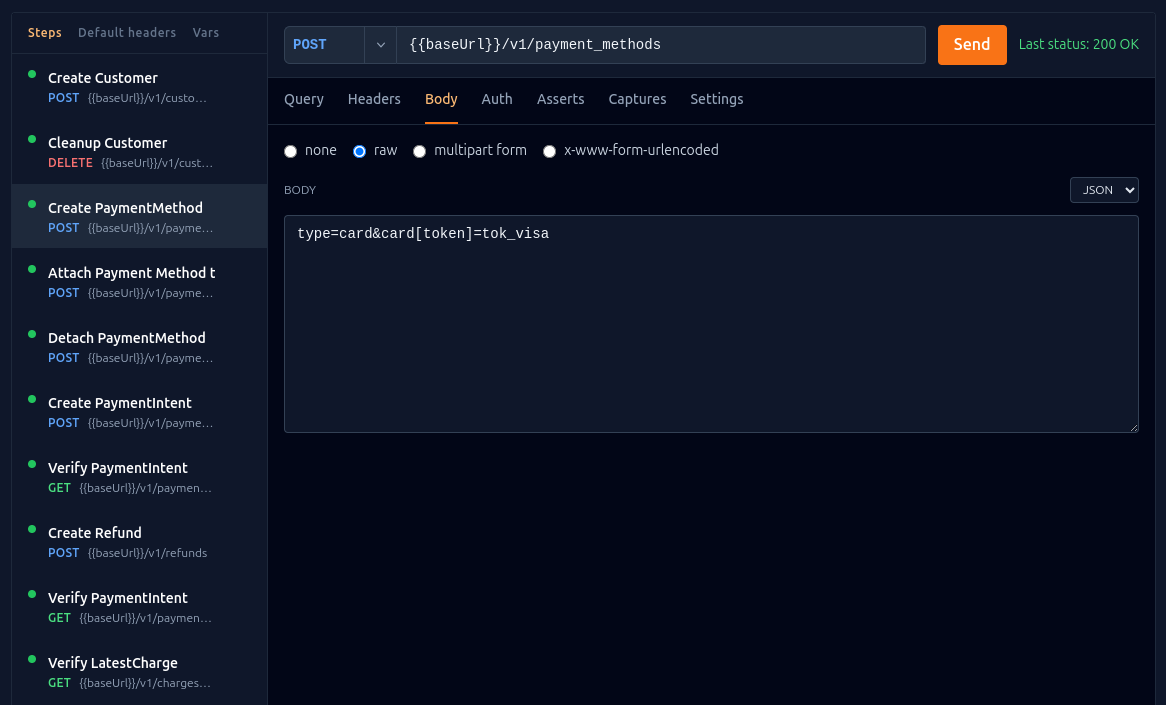Viewport: 1166px width, 705px height.
Task: Click the orange Send button
Action: pyautogui.click(x=972, y=45)
